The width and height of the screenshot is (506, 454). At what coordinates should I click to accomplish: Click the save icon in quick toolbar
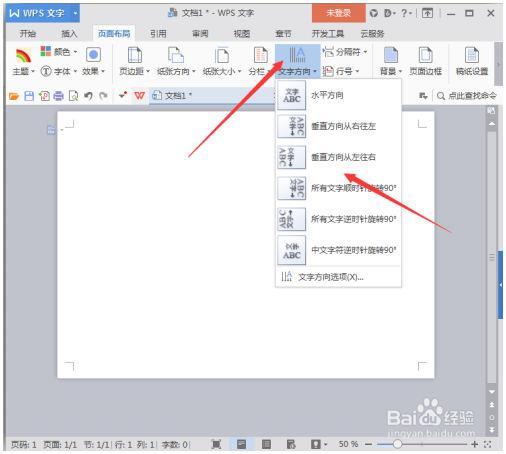29,96
